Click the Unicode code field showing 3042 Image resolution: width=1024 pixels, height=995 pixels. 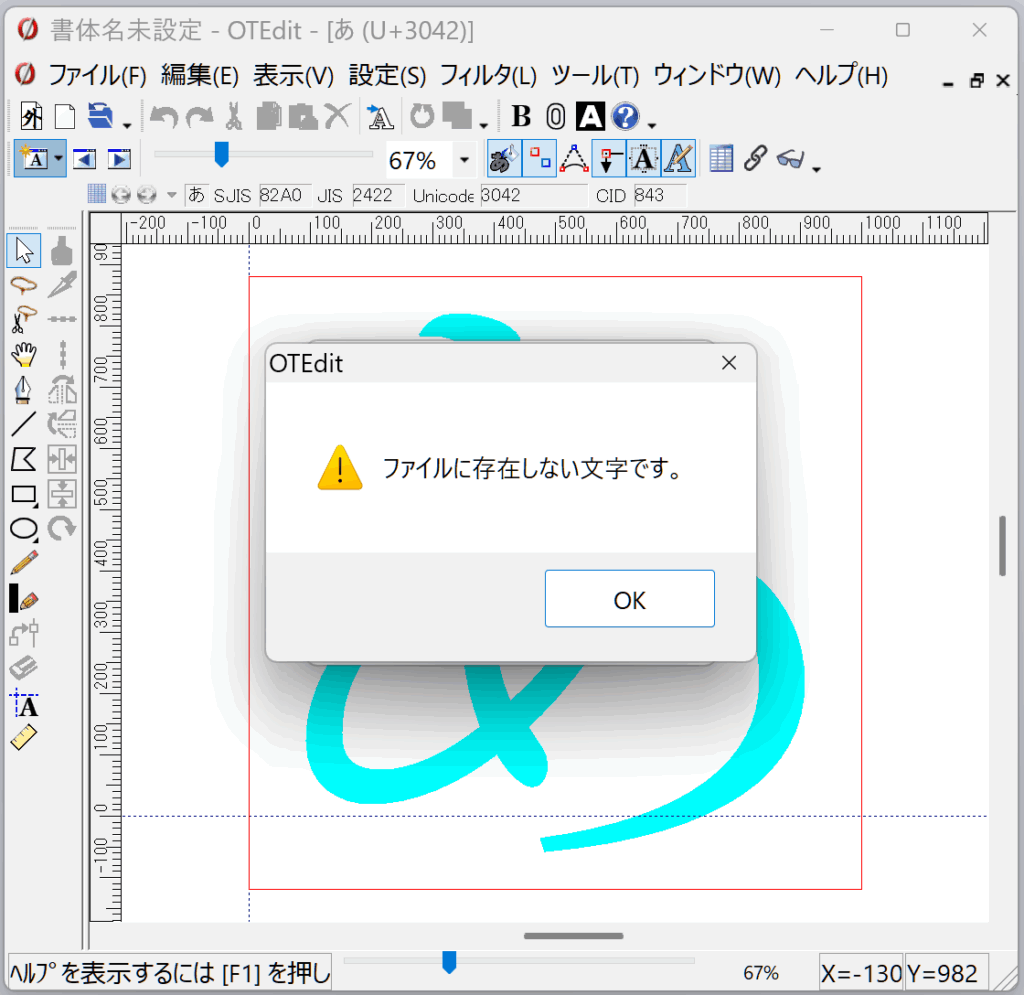(532, 195)
